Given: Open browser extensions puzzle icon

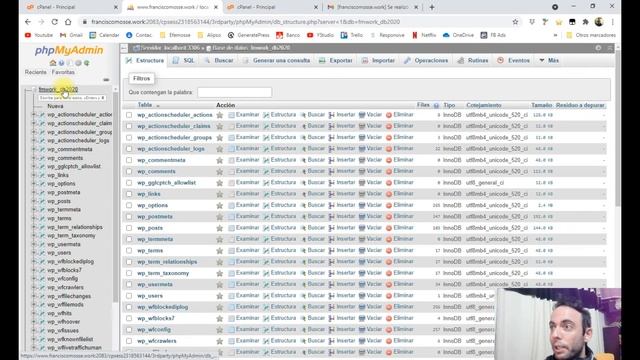Looking at the screenshot, I should tap(585, 22).
